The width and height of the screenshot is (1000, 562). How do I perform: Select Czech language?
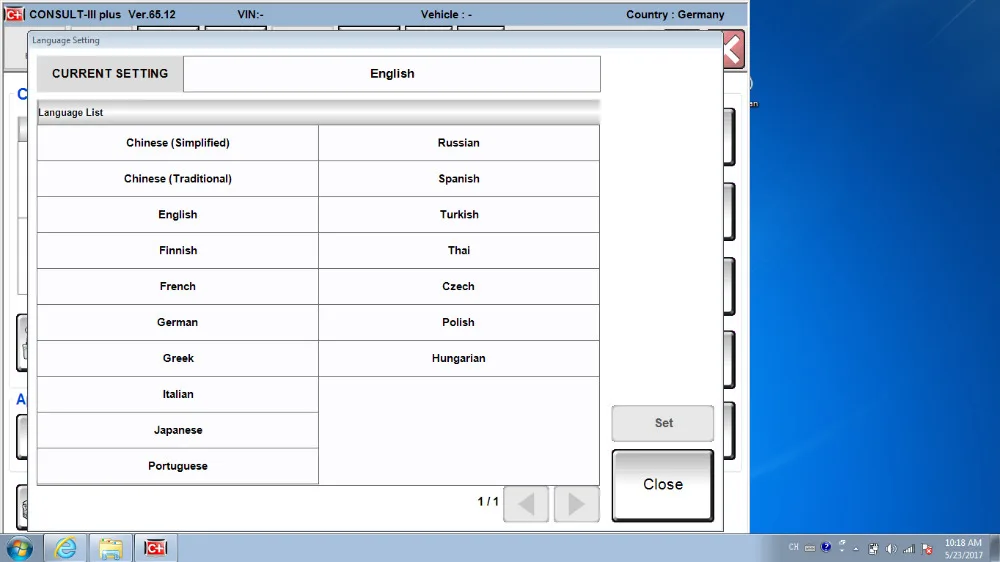459,286
